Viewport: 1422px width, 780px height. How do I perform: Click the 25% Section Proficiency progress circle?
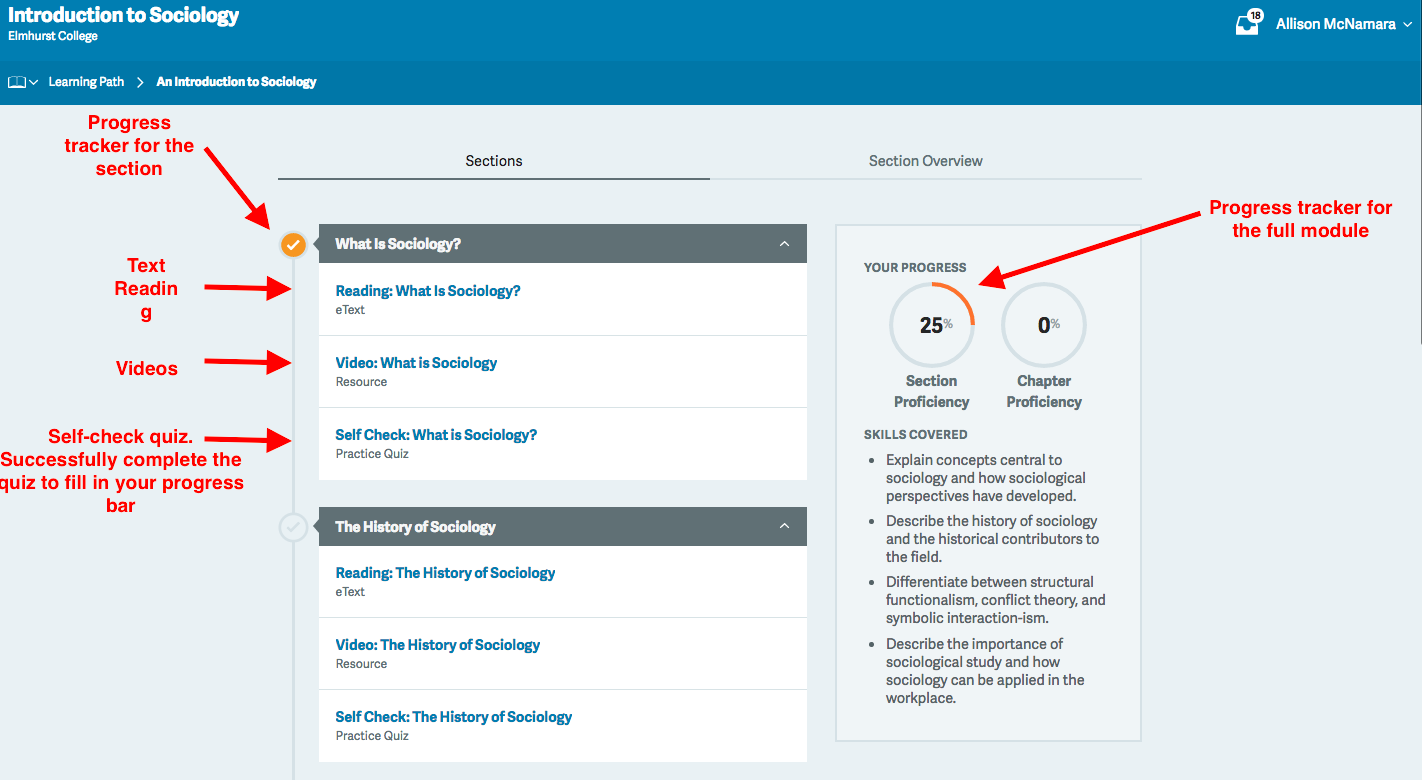click(x=931, y=325)
